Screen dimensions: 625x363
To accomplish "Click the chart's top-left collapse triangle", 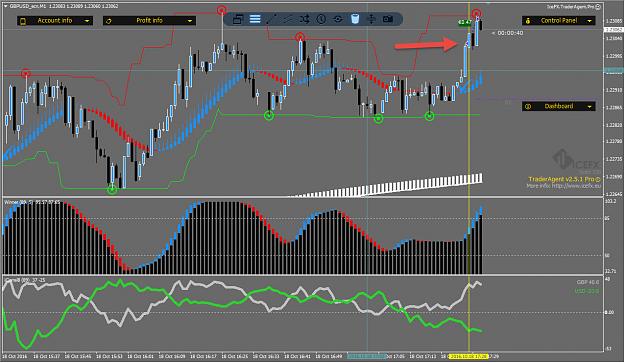I will coord(6,7).
